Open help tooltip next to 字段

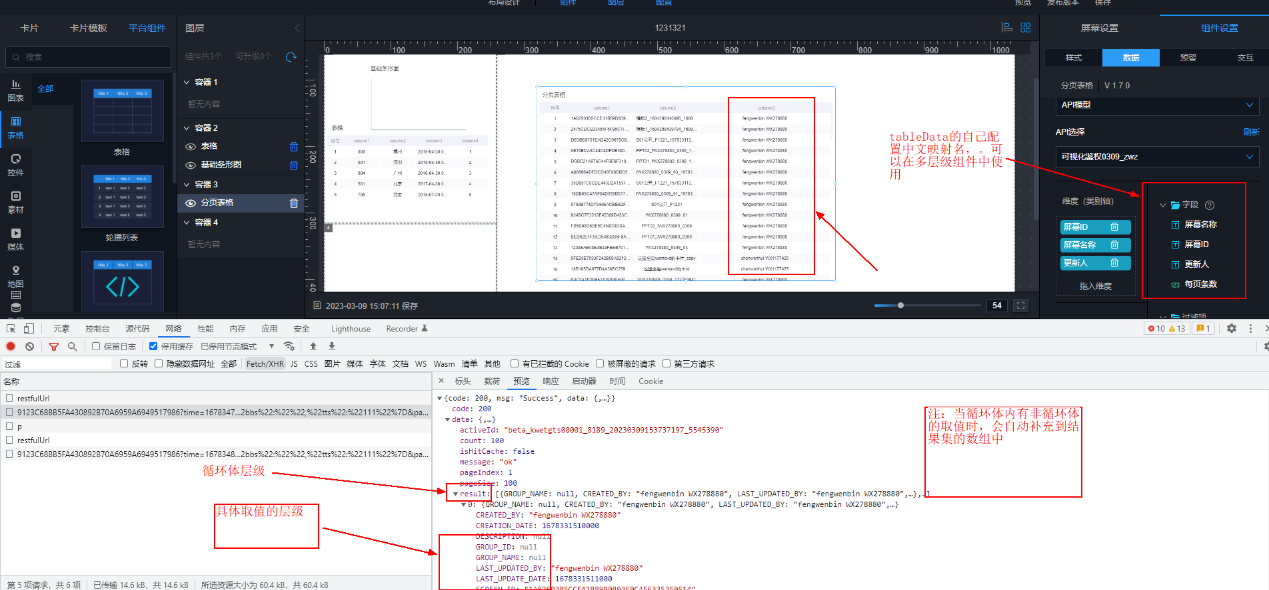click(1209, 204)
